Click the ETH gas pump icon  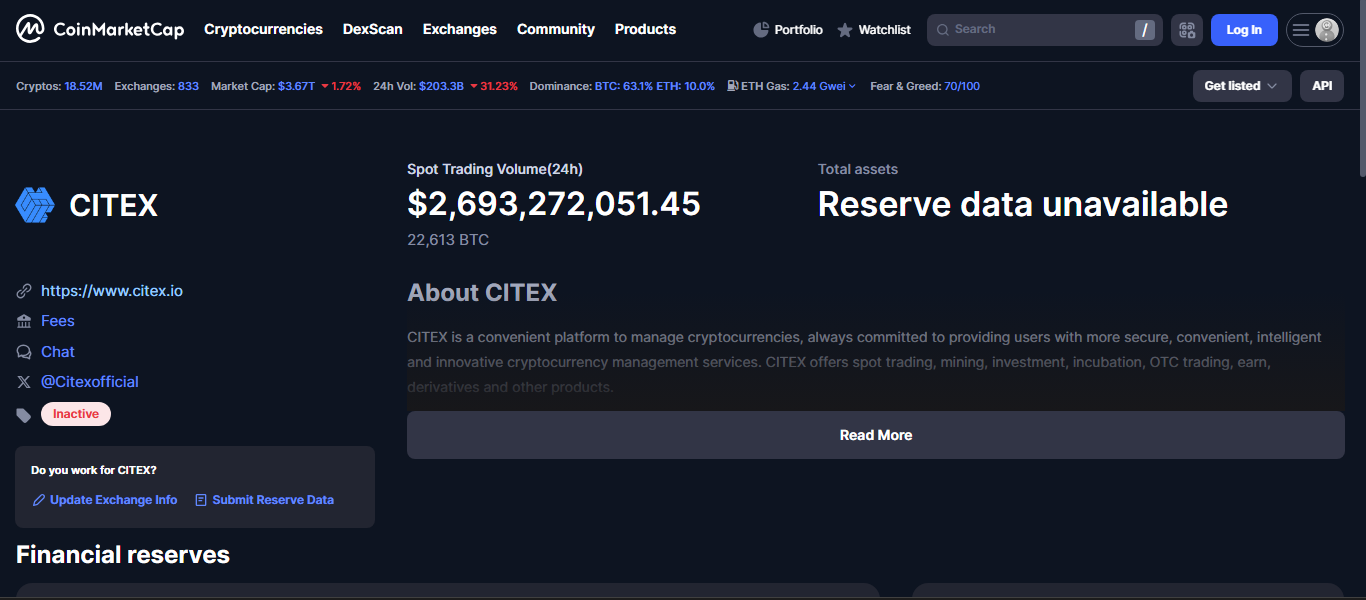(733, 86)
